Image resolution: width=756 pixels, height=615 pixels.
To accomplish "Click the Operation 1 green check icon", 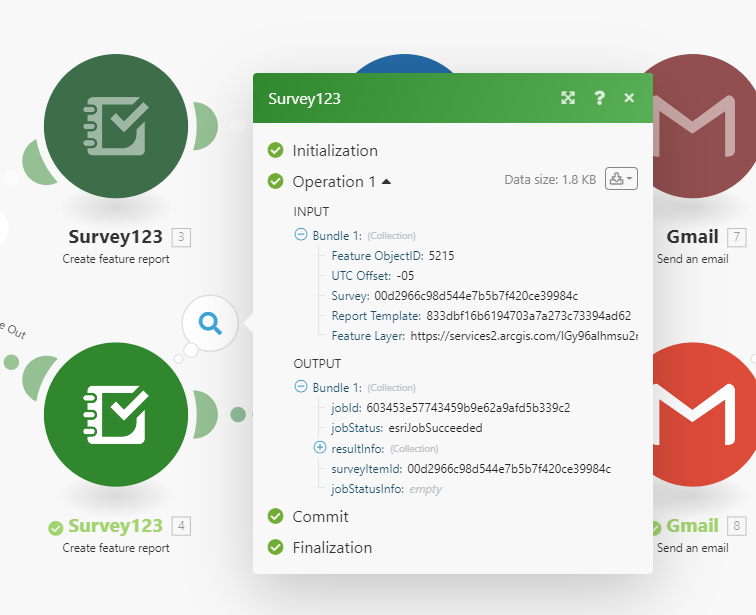I will tap(275, 181).
